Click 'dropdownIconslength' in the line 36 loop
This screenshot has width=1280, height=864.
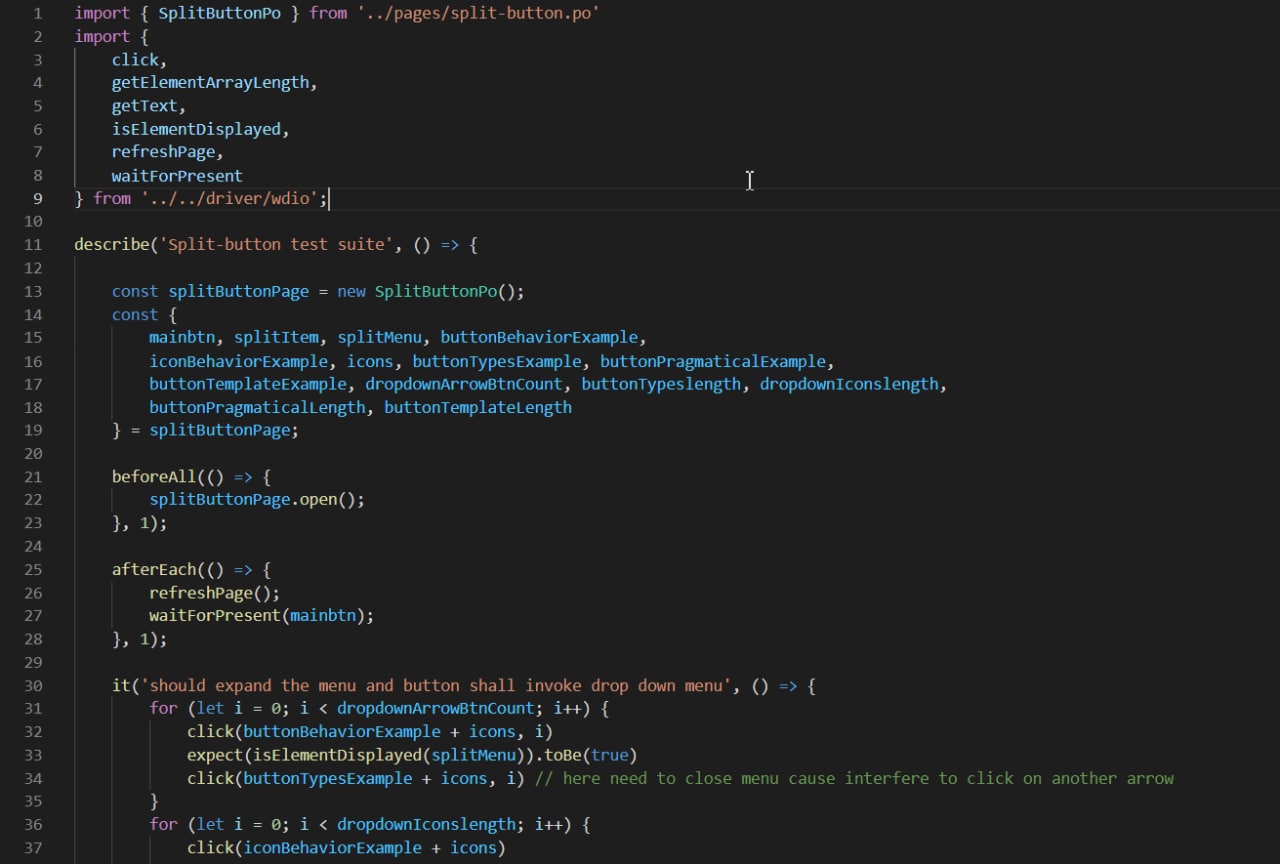(x=426, y=824)
